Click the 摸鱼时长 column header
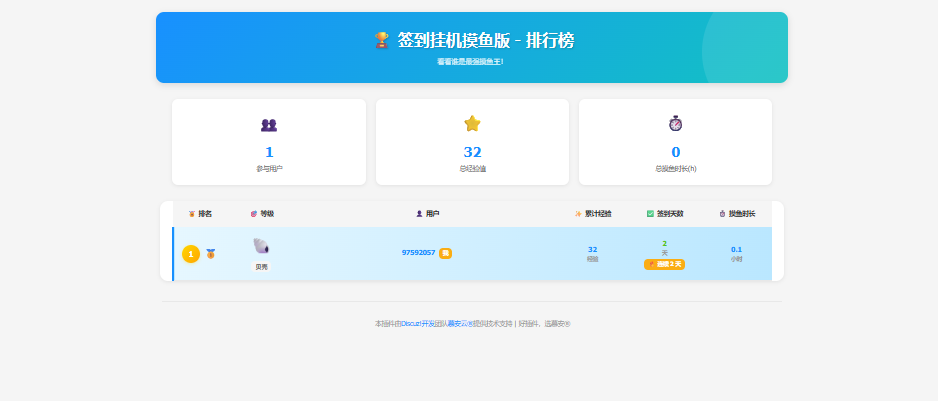 pyautogui.click(x=741, y=214)
